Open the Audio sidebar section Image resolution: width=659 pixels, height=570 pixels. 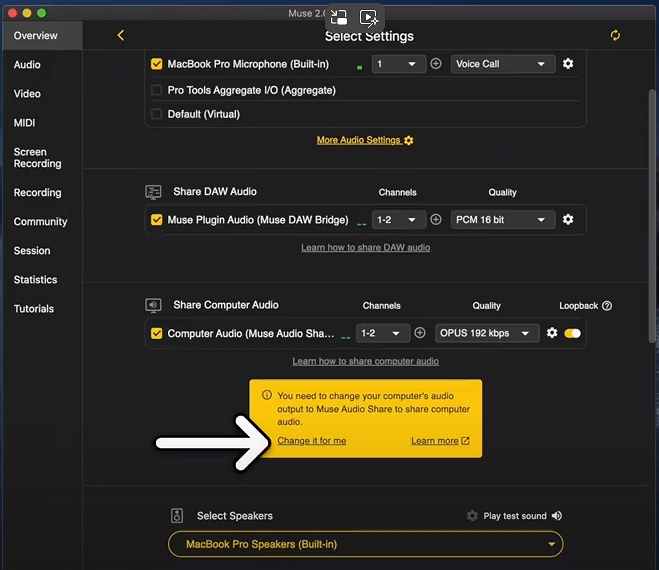(27, 65)
